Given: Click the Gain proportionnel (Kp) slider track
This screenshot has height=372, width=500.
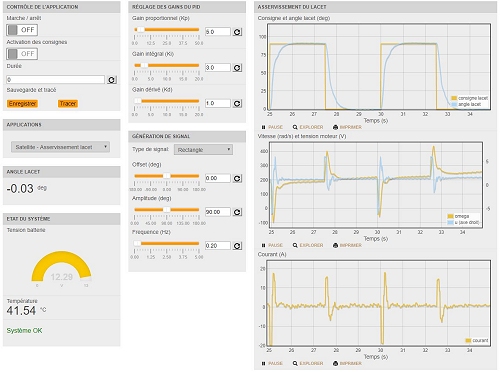Looking at the screenshot, I should [167, 30].
